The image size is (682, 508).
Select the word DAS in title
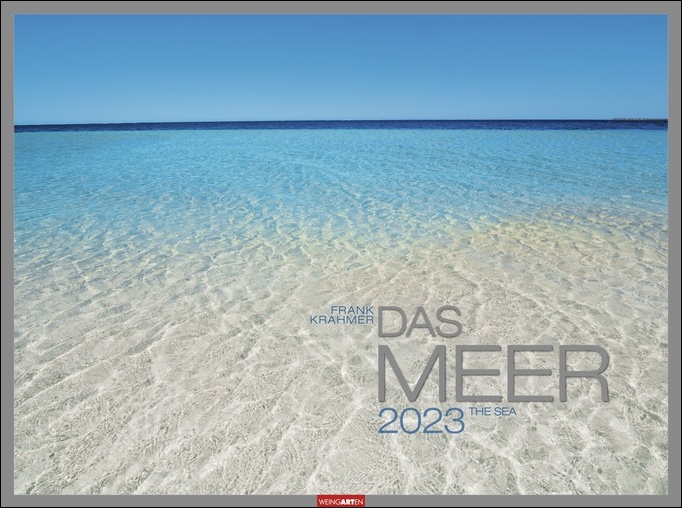(x=421, y=321)
